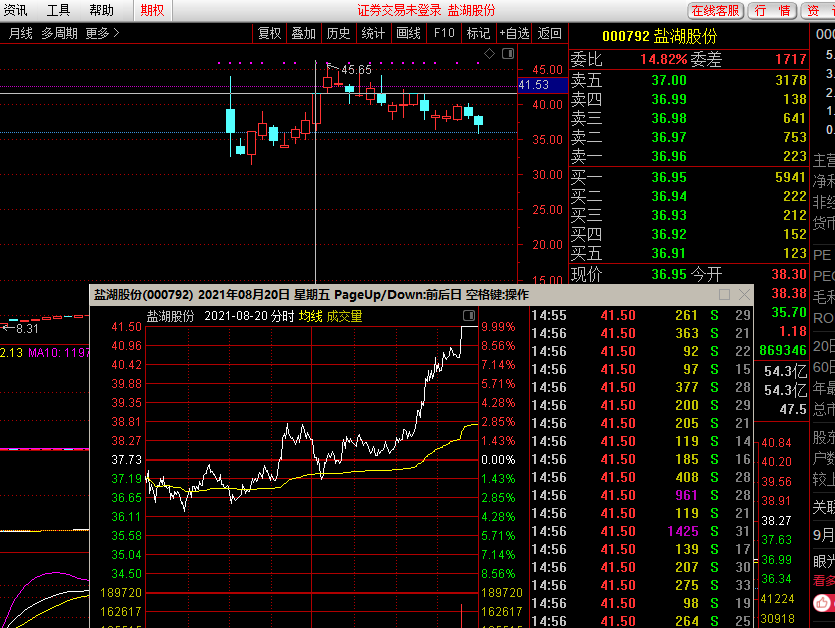835x628 pixels.
Task: Select the 多周期 view
Action: [x=60, y=34]
